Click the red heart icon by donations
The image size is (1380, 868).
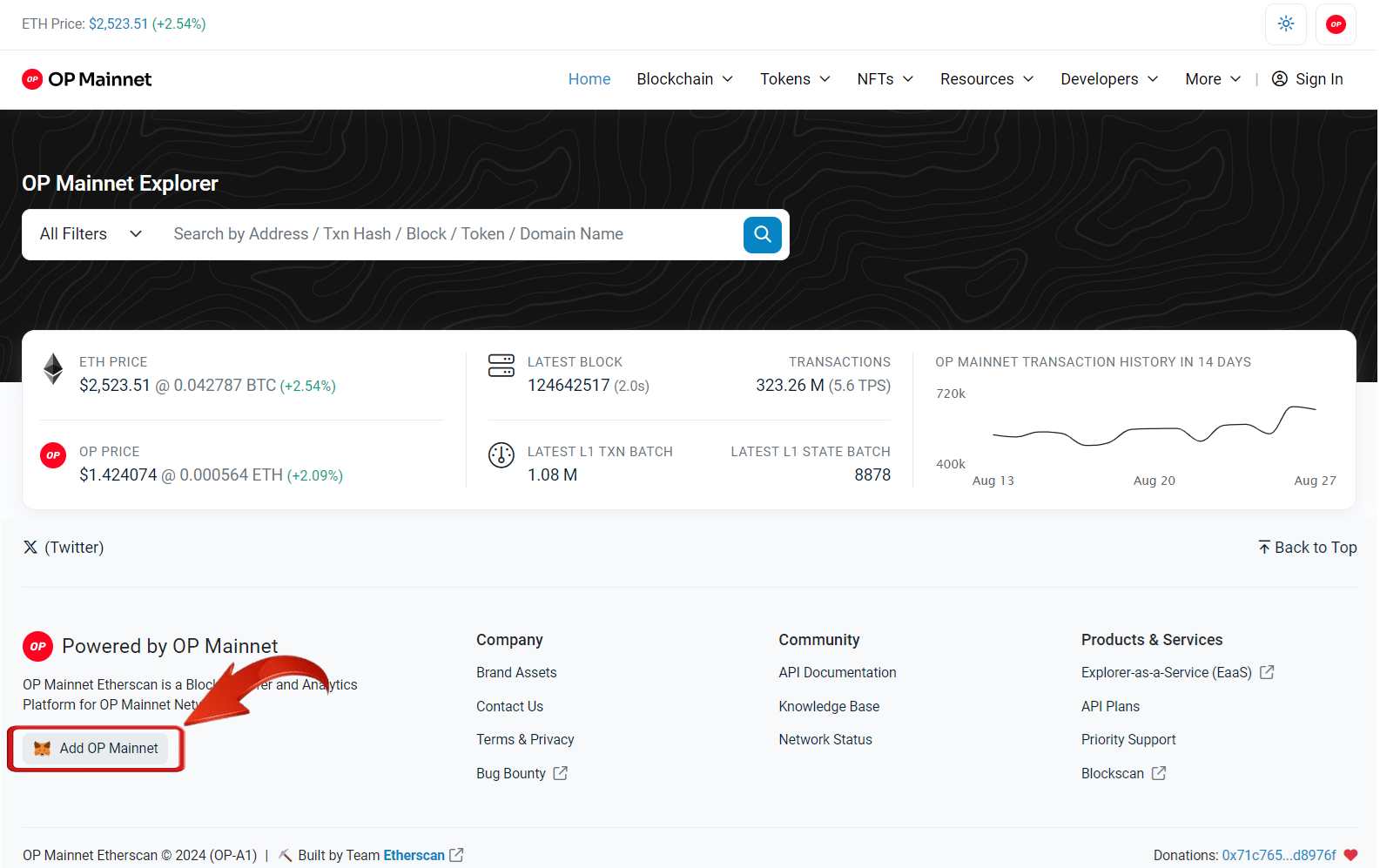[1350, 855]
